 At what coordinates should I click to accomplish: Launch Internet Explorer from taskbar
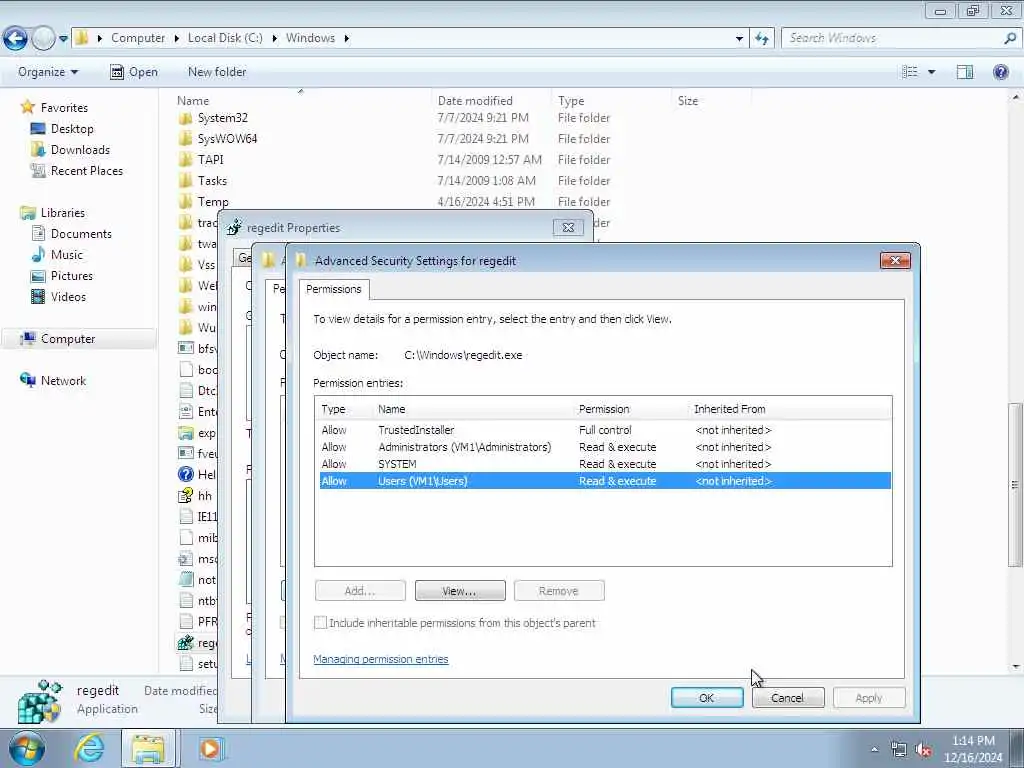89,749
